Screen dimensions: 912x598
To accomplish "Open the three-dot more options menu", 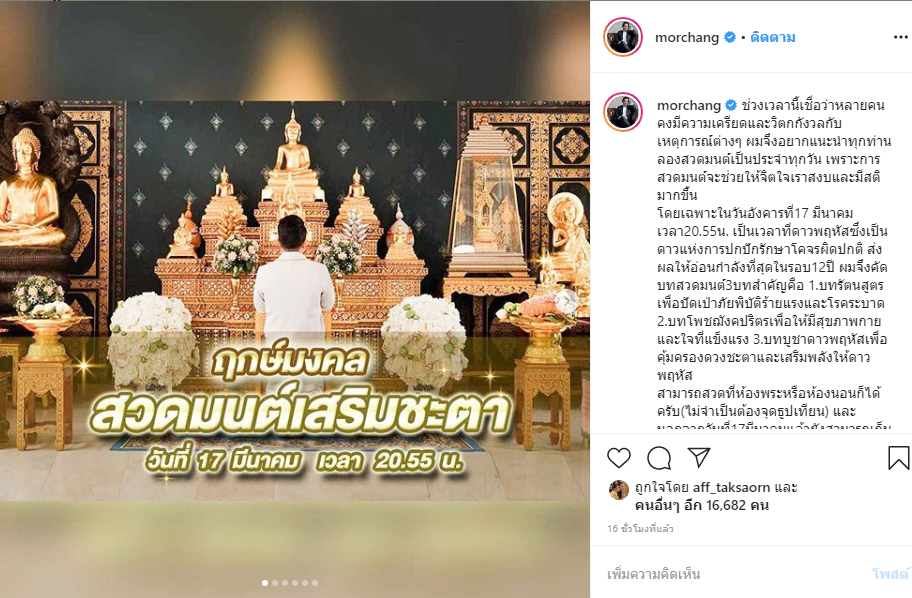I will point(900,37).
